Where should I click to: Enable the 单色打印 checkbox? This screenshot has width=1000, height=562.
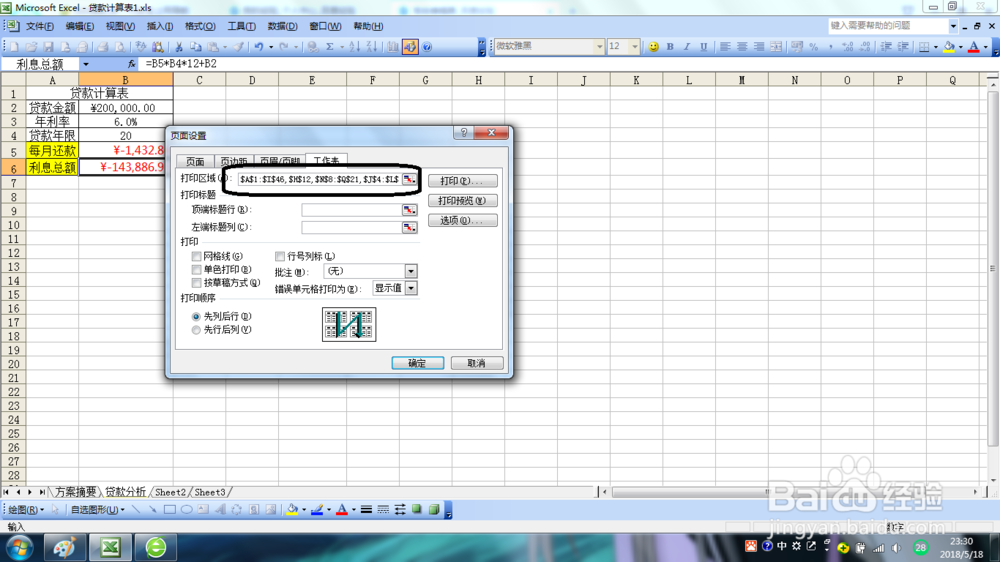[196, 270]
